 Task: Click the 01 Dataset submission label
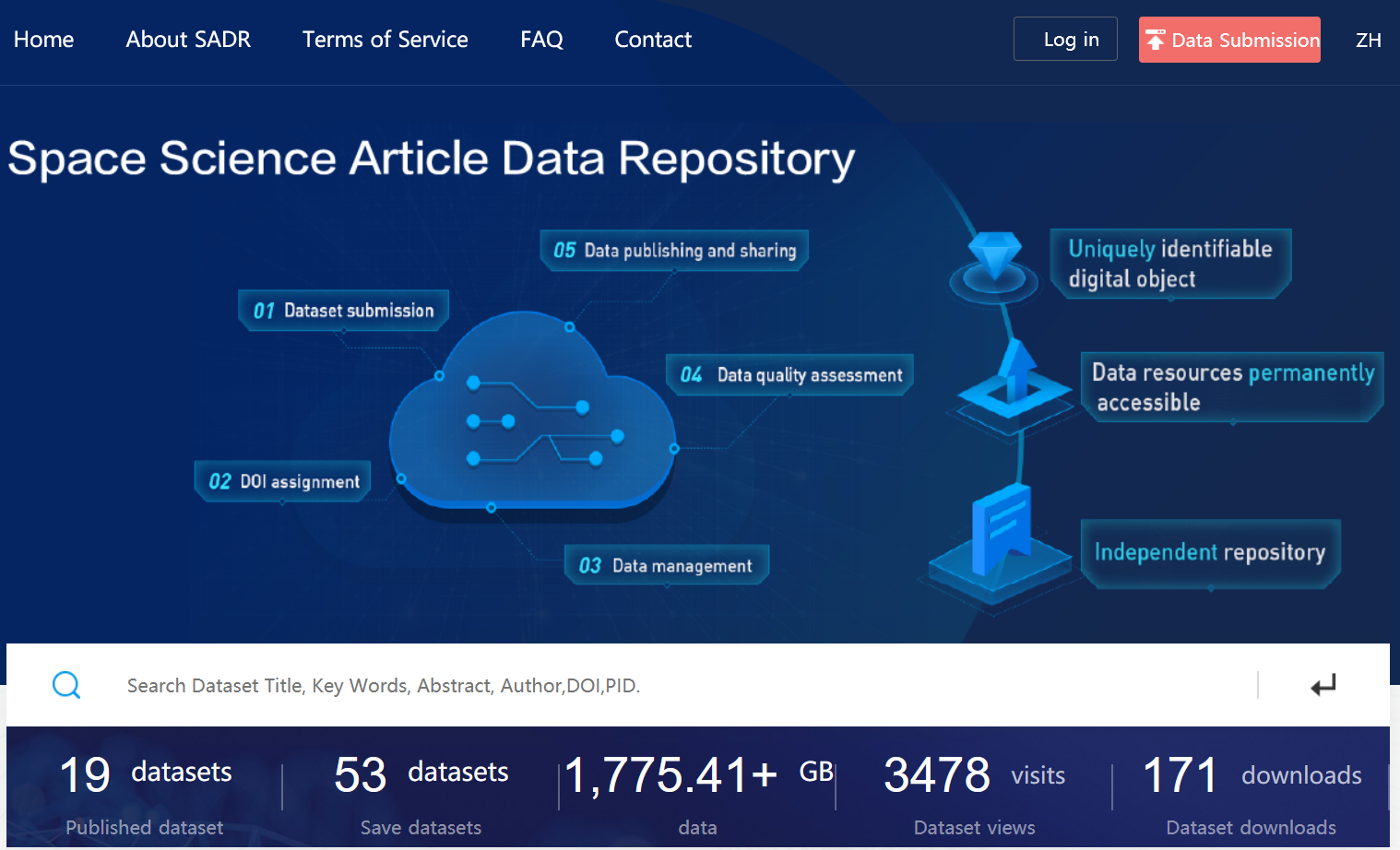coord(344,311)
